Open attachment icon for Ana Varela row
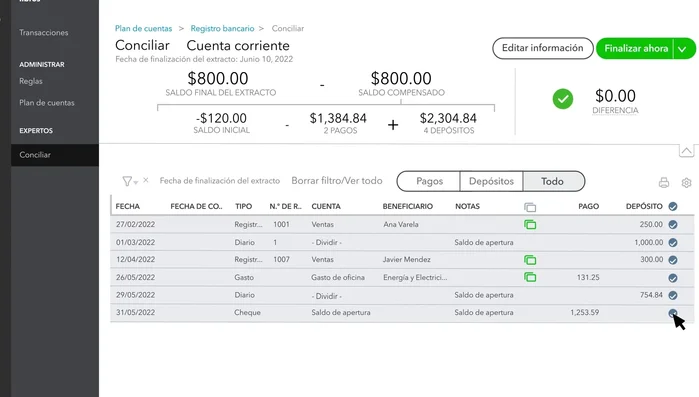Image resolution: width=699 pixels, height=397 pixels. [x=530, y=225]
